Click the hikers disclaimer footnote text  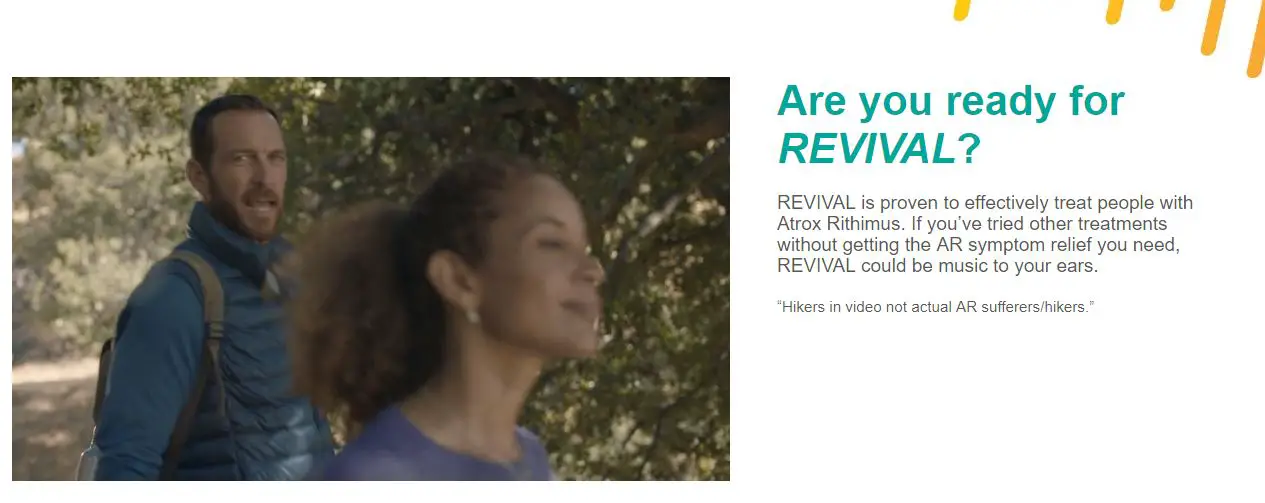point(936,307)
